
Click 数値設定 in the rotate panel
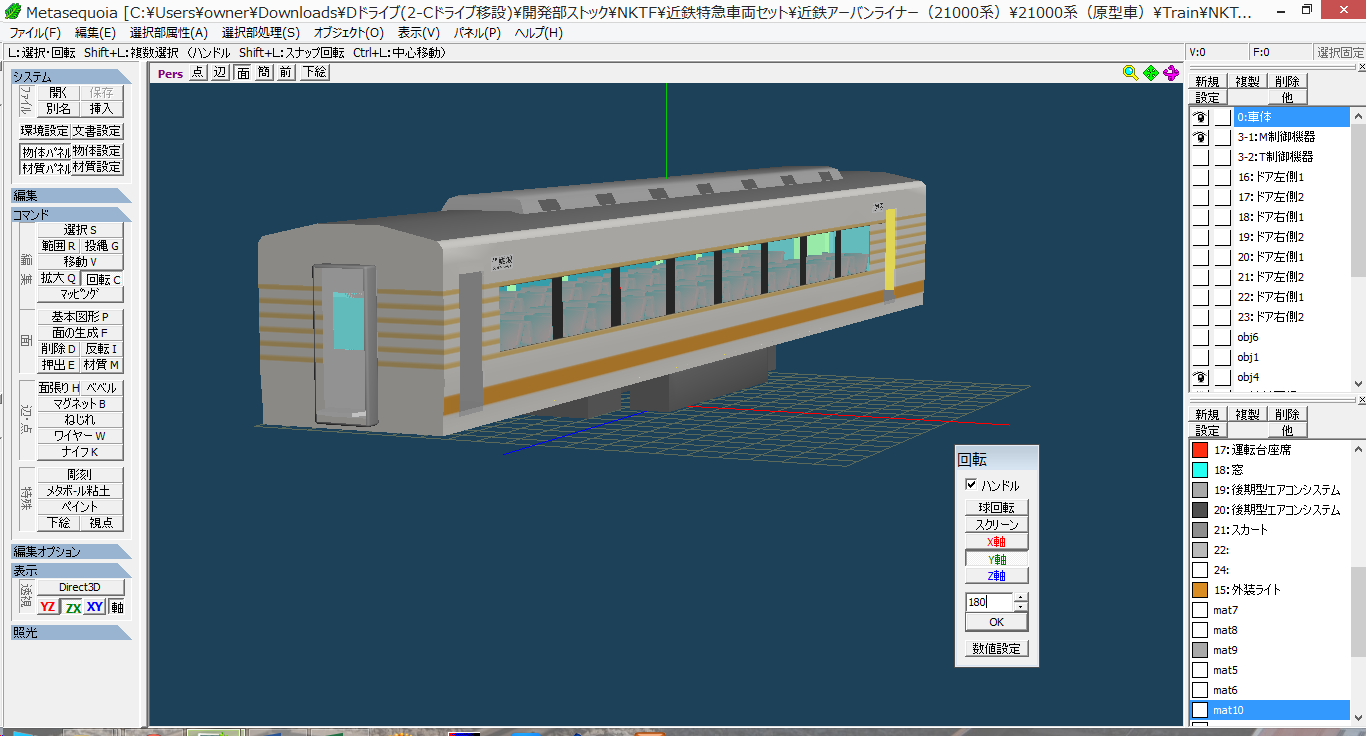[x=996, y=648]
